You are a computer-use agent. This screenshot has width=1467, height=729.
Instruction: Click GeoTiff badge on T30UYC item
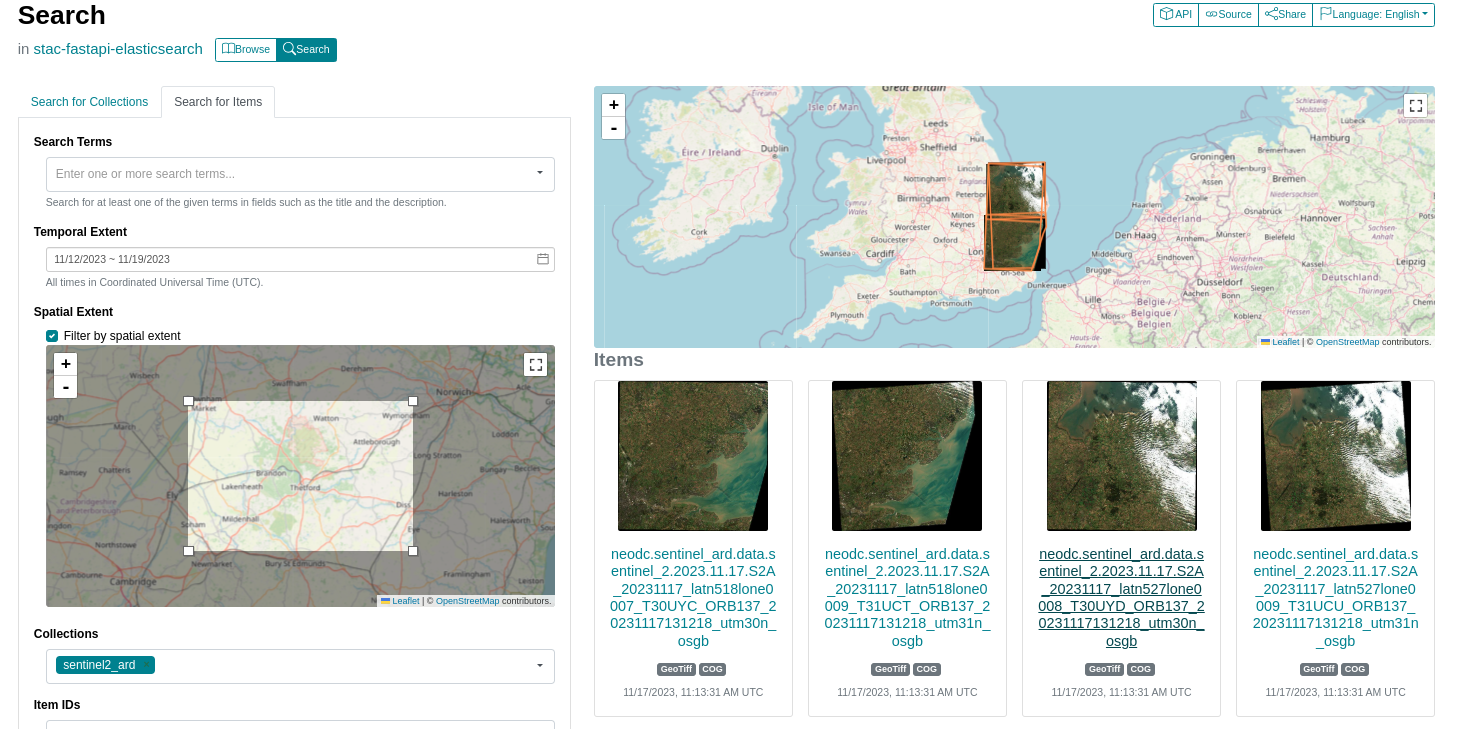[676, 669]
